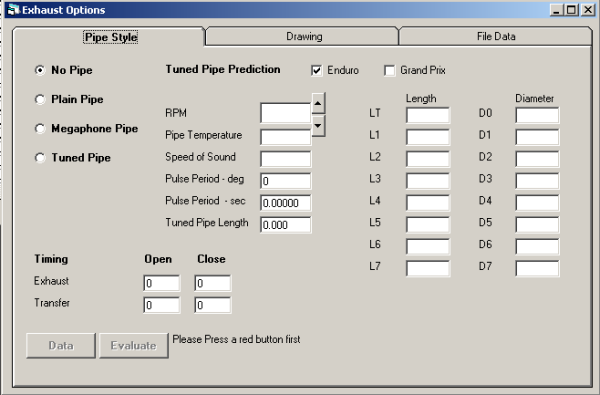
Task: Switch to the Drawing tab
Action: [x=302, y=36]
